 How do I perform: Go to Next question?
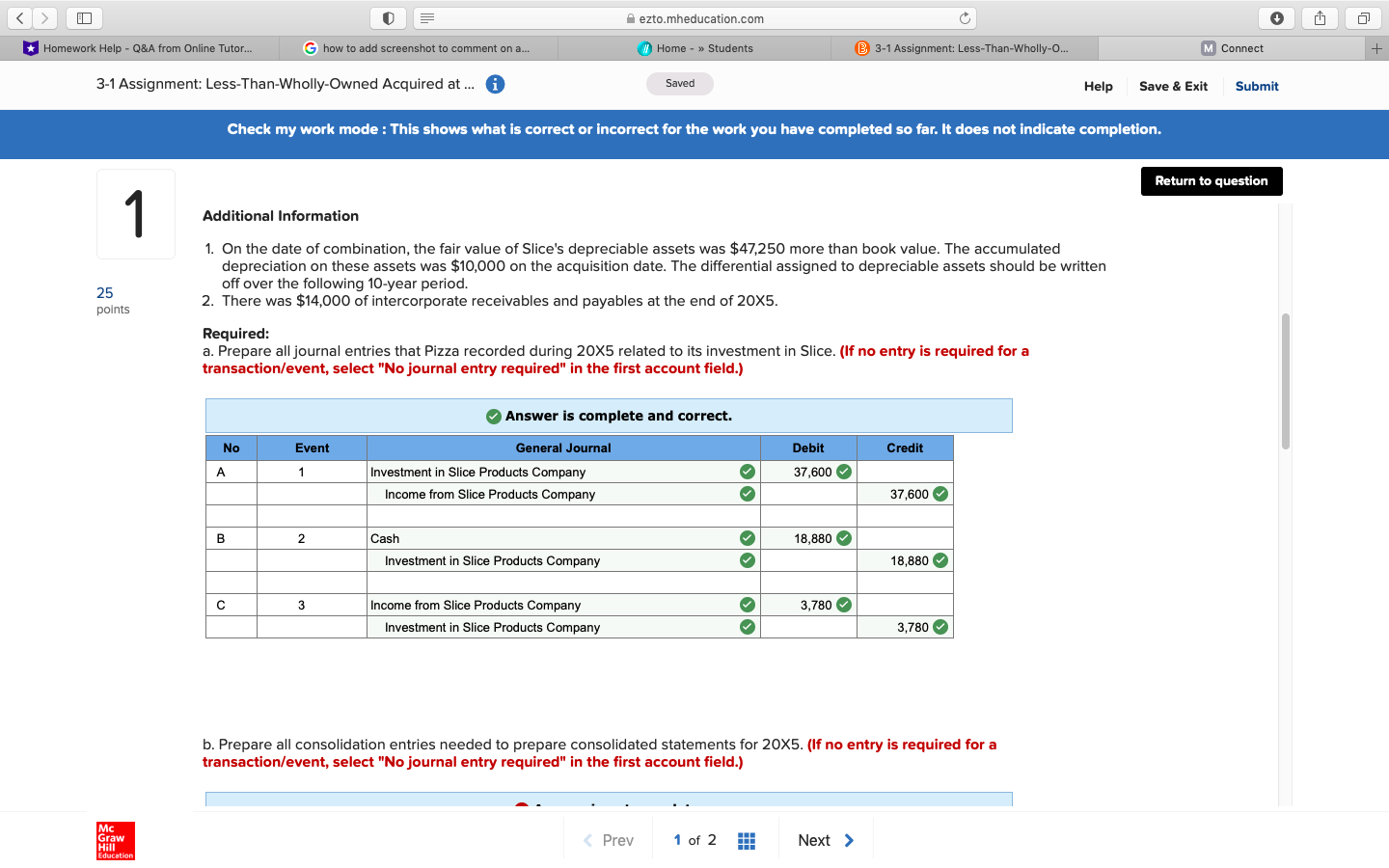tap(826, 841)
